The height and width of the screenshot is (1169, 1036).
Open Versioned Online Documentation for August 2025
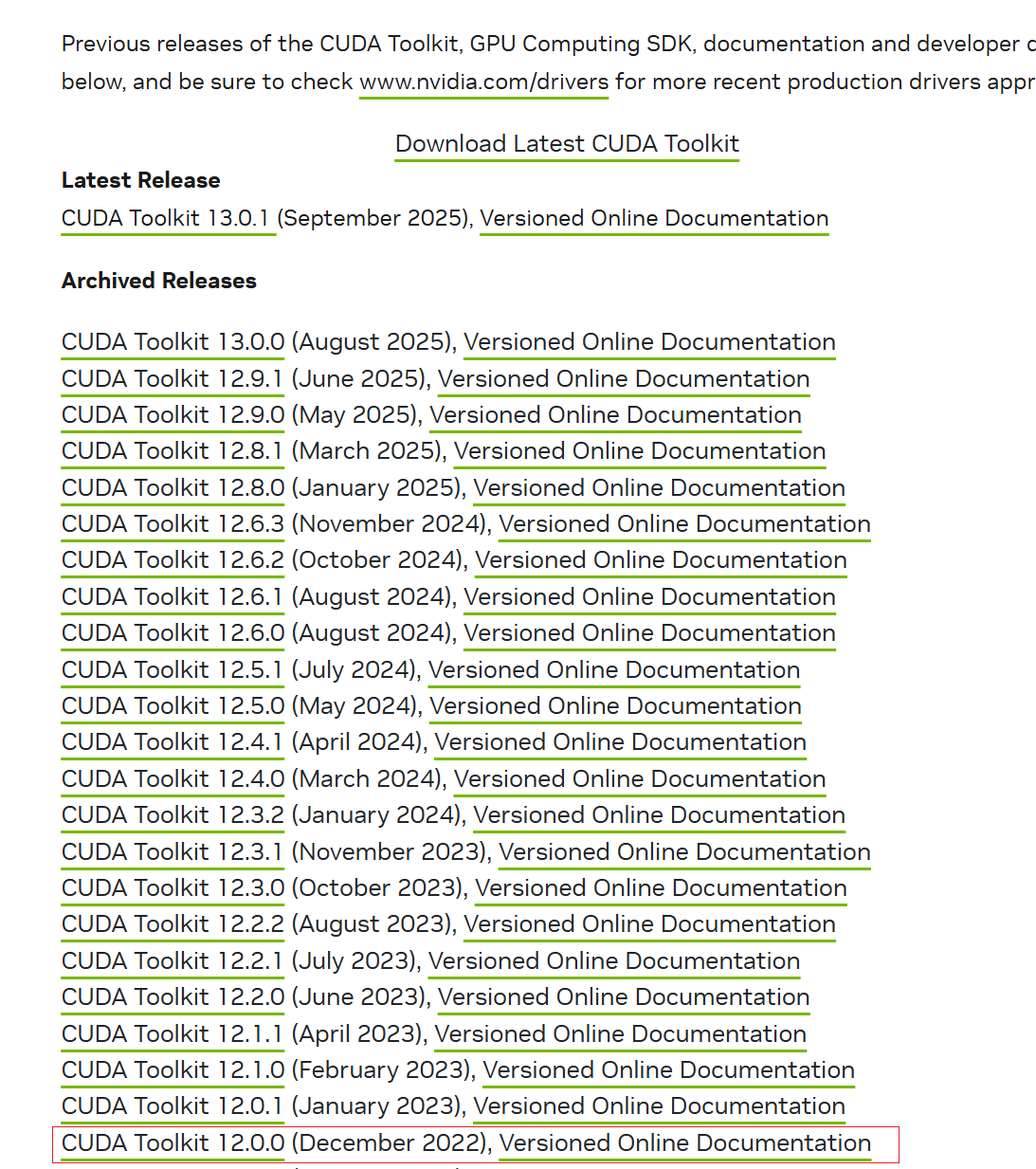coord(649,342)
